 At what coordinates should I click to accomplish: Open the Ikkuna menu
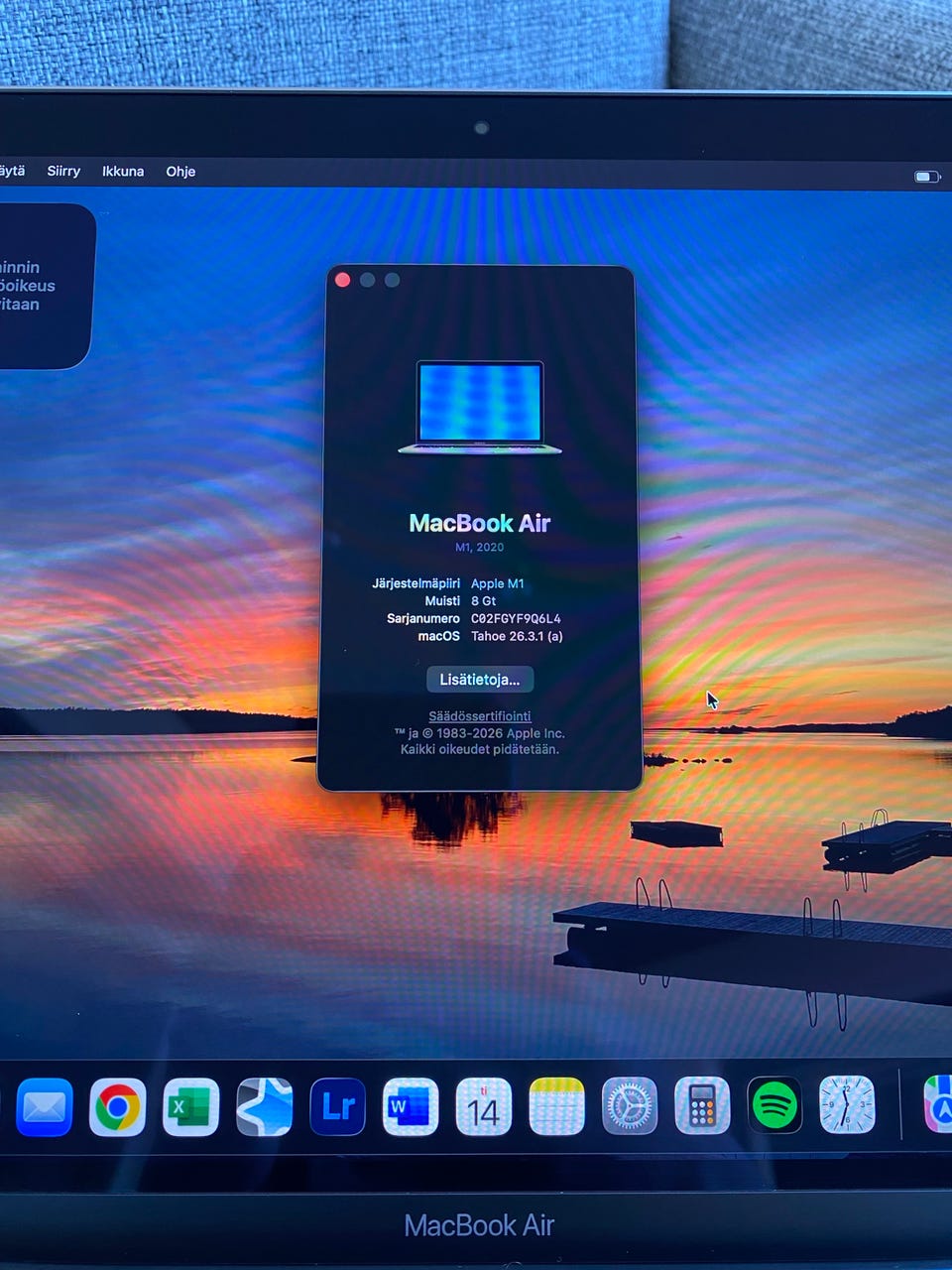(123, 171)
